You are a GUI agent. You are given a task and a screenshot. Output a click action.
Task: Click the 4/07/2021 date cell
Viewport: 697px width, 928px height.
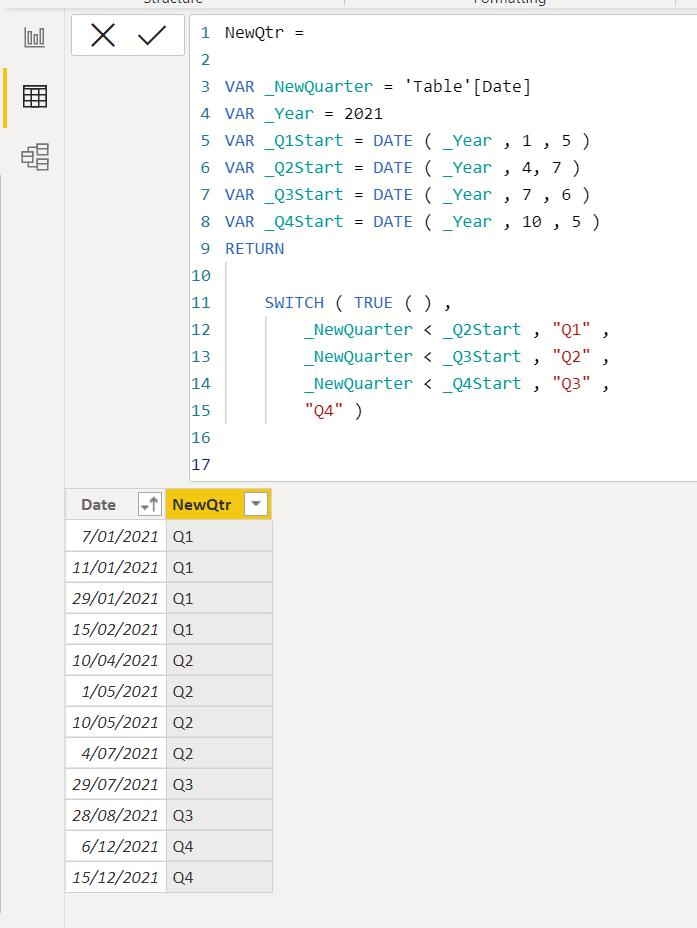click(x=116, y=753)
